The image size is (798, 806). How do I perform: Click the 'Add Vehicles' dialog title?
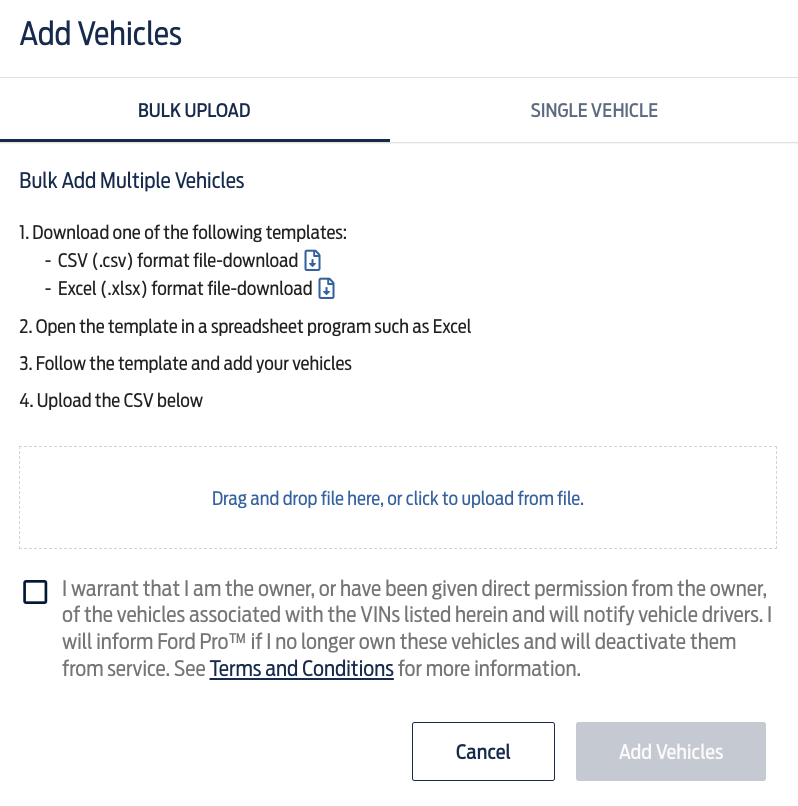(101, 34)
